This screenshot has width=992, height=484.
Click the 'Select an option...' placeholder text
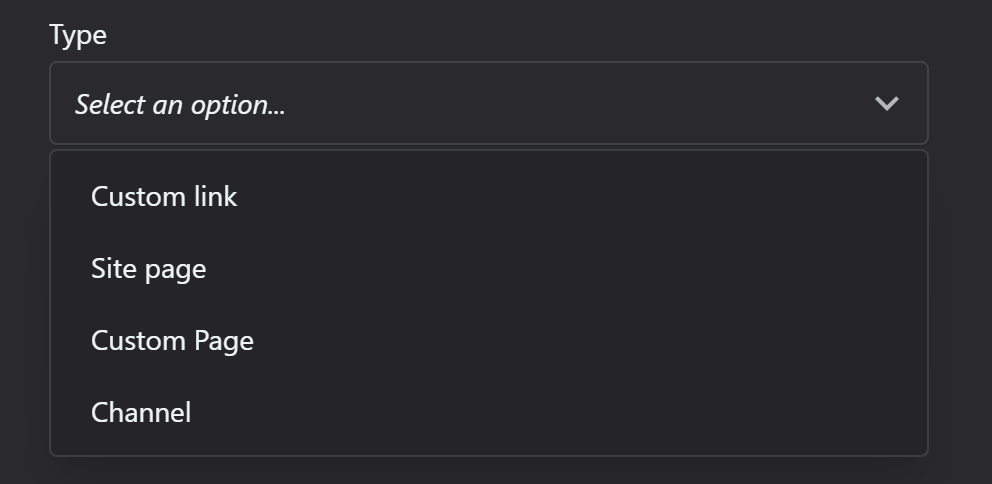click(x=180, y=104)
